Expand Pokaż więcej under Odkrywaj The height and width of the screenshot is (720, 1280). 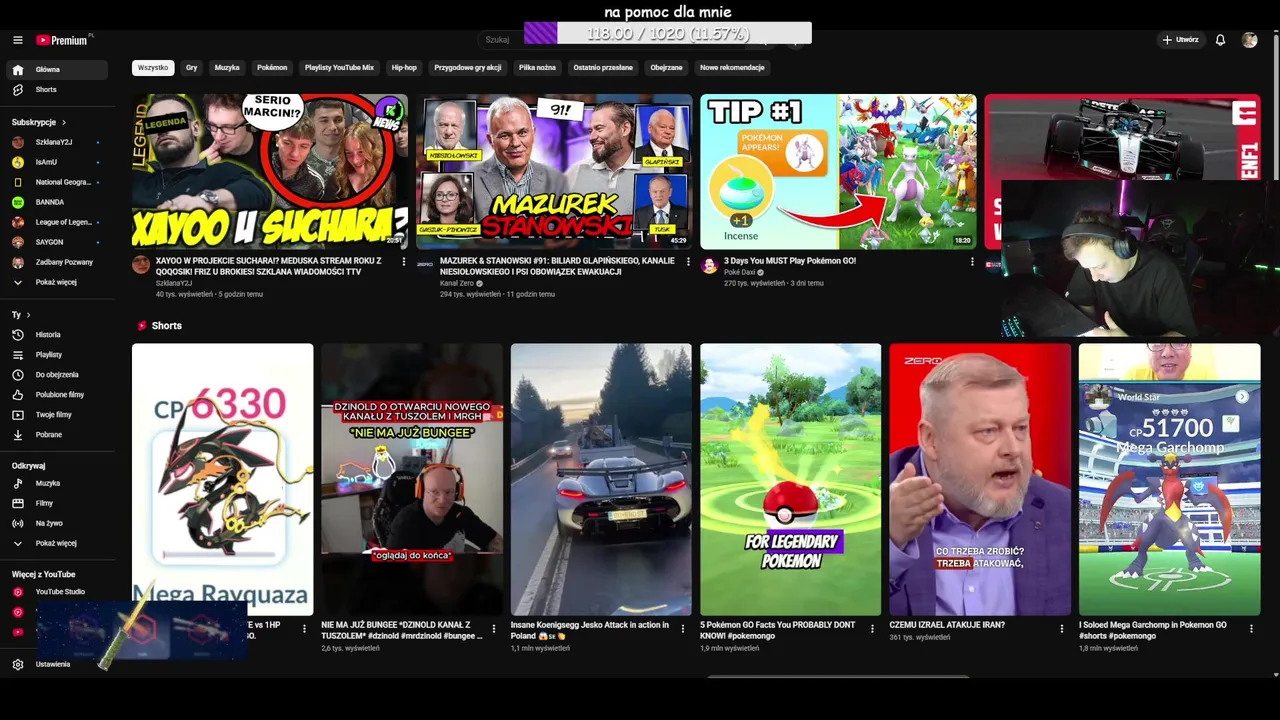coord(56,543)
